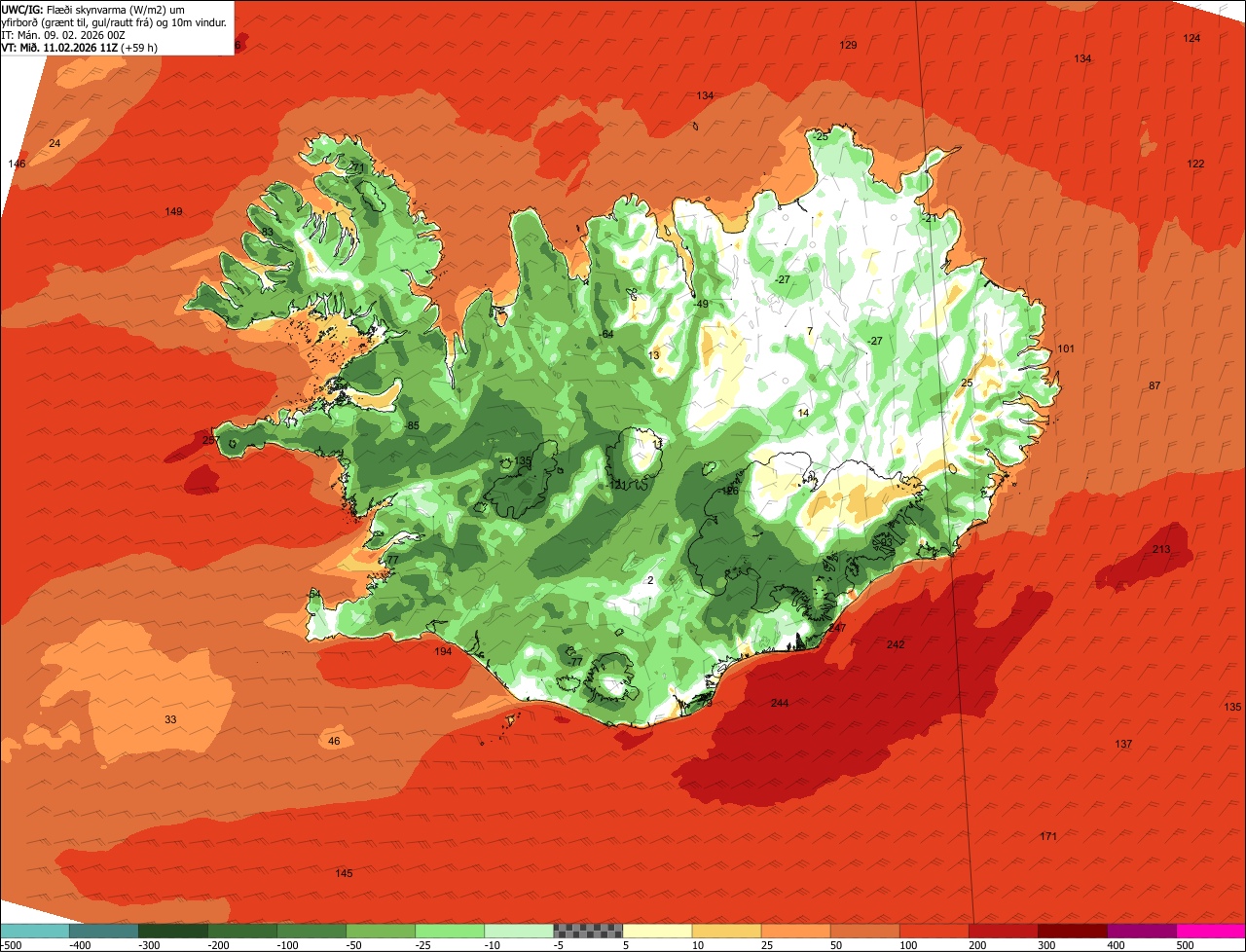The height and width of the screenshot is (952, 1246).
Task: Click the map value '171'
Action: coord(1048,837)
